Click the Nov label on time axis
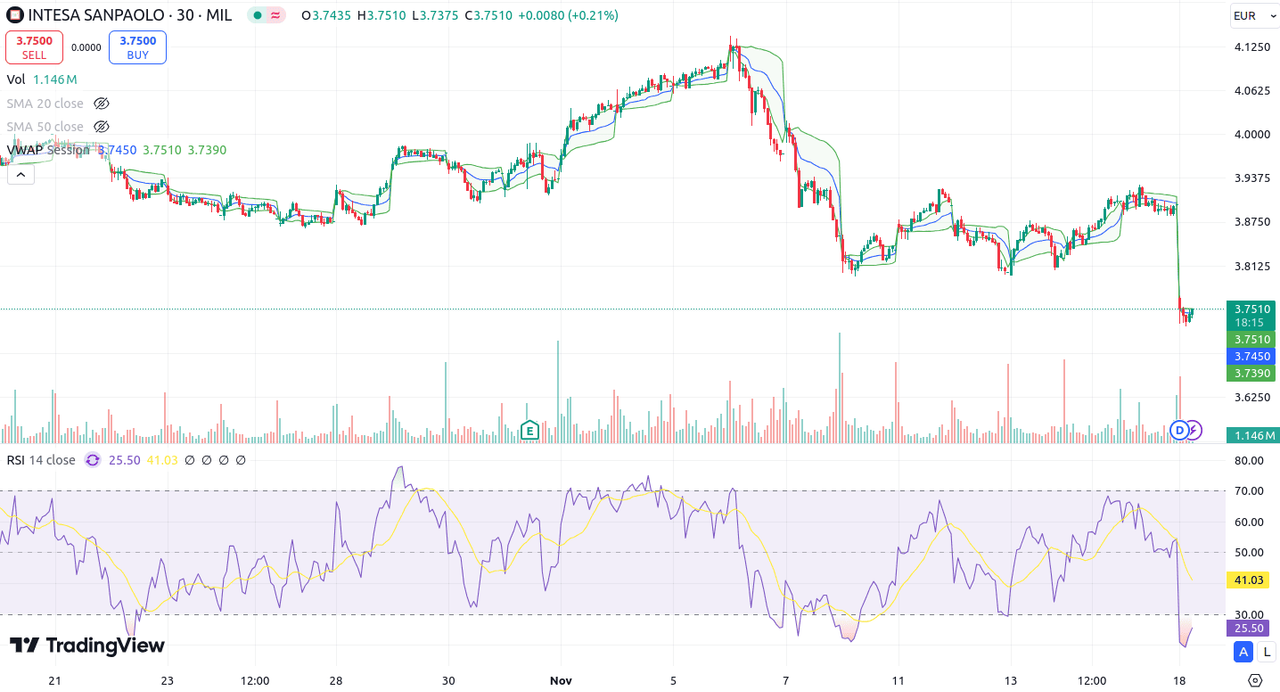The height and width of the screenshot is (692, 1280). coord(561,680)
